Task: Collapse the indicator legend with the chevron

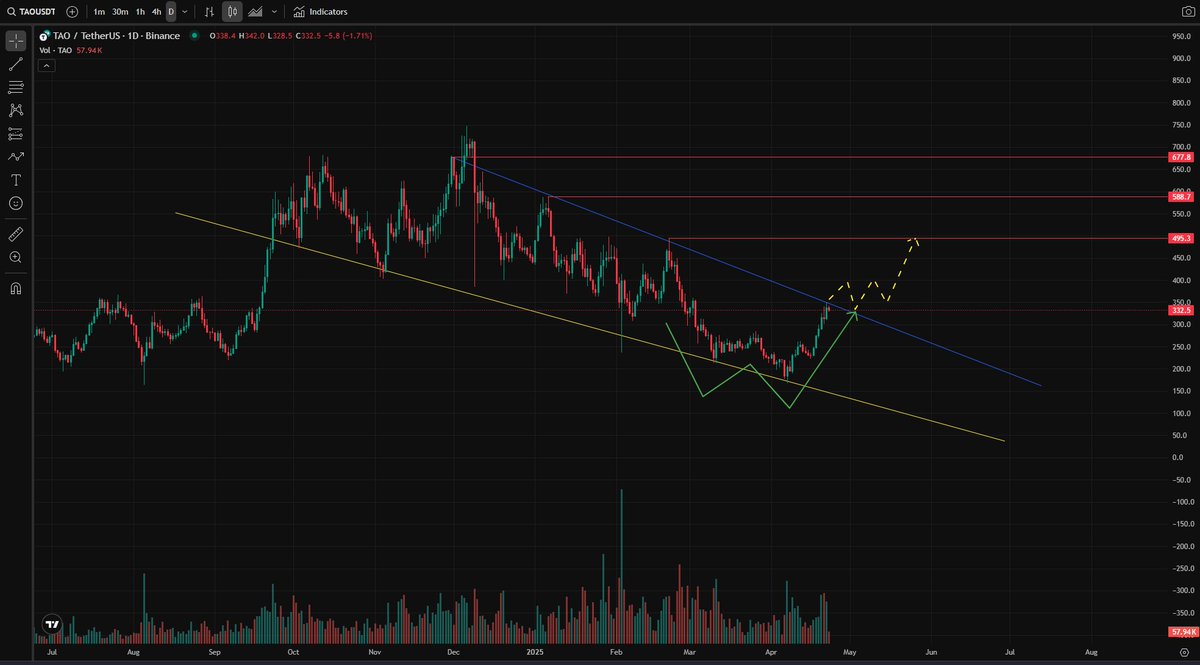Action: pos(46,65)
